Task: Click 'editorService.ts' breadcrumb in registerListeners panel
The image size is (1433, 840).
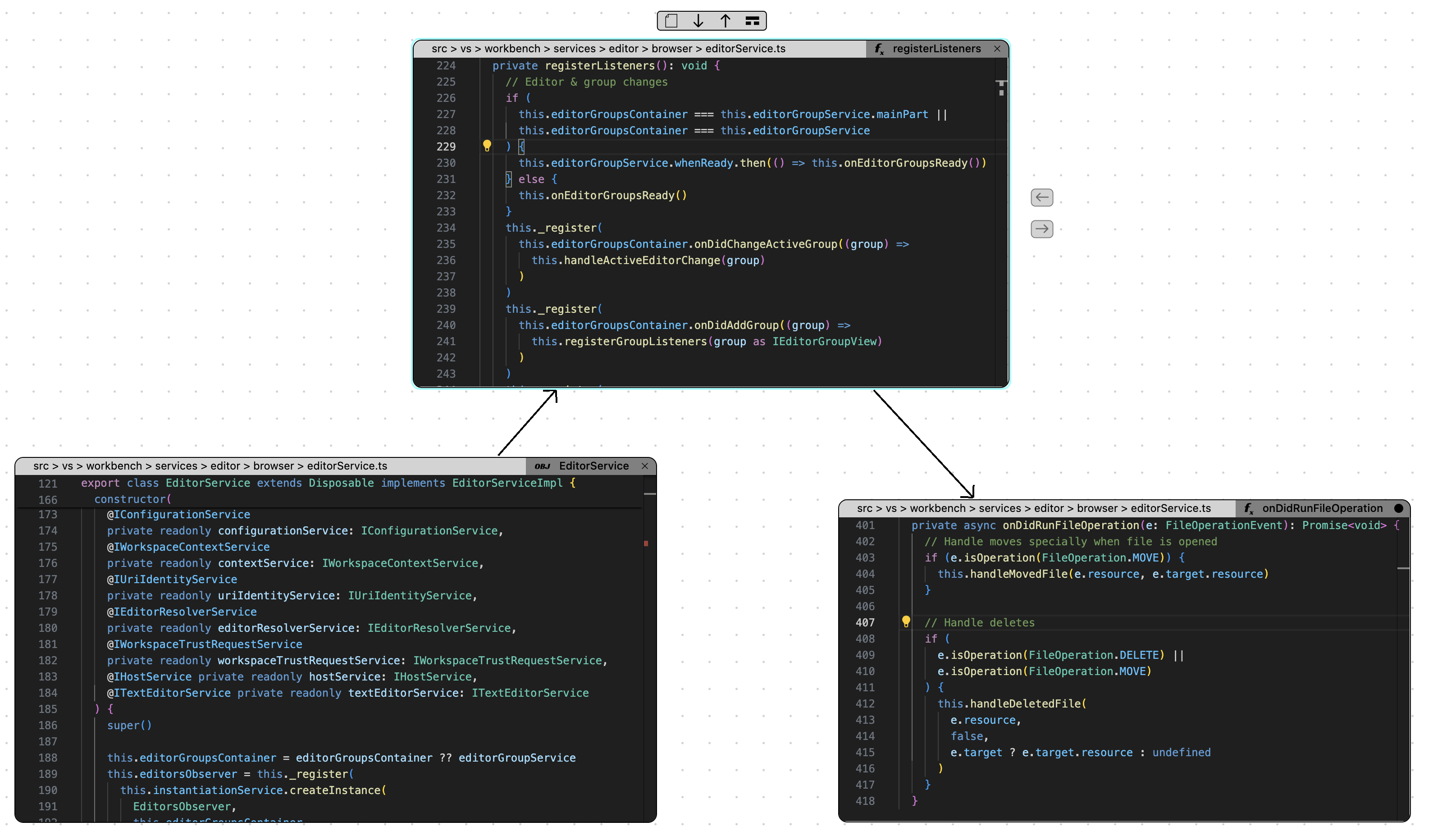Action: [x=745, y=49]
